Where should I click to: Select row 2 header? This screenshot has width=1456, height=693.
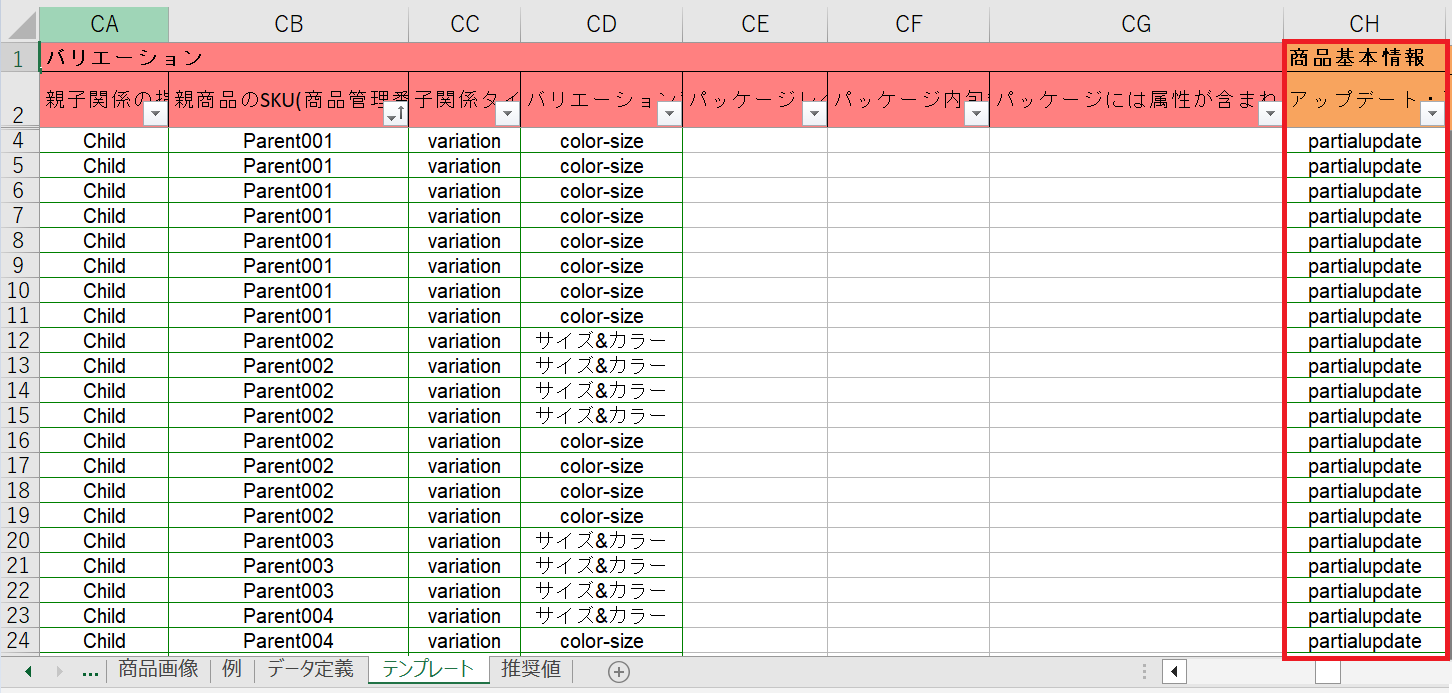pos(19,100)
